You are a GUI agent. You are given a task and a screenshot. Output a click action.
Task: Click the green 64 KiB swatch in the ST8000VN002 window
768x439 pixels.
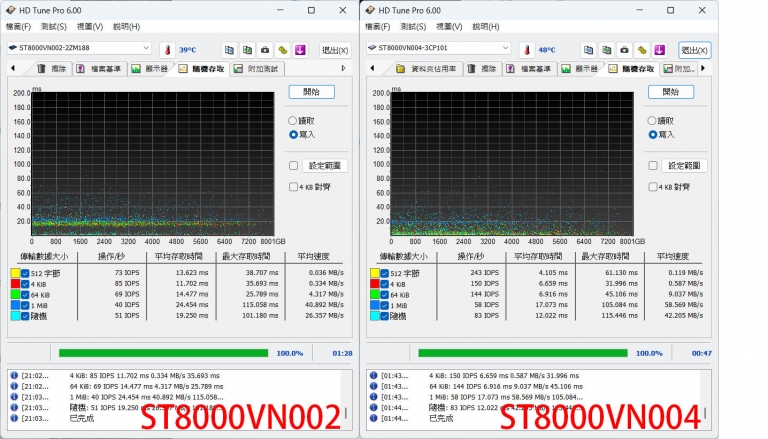click(x=15, y=294)
